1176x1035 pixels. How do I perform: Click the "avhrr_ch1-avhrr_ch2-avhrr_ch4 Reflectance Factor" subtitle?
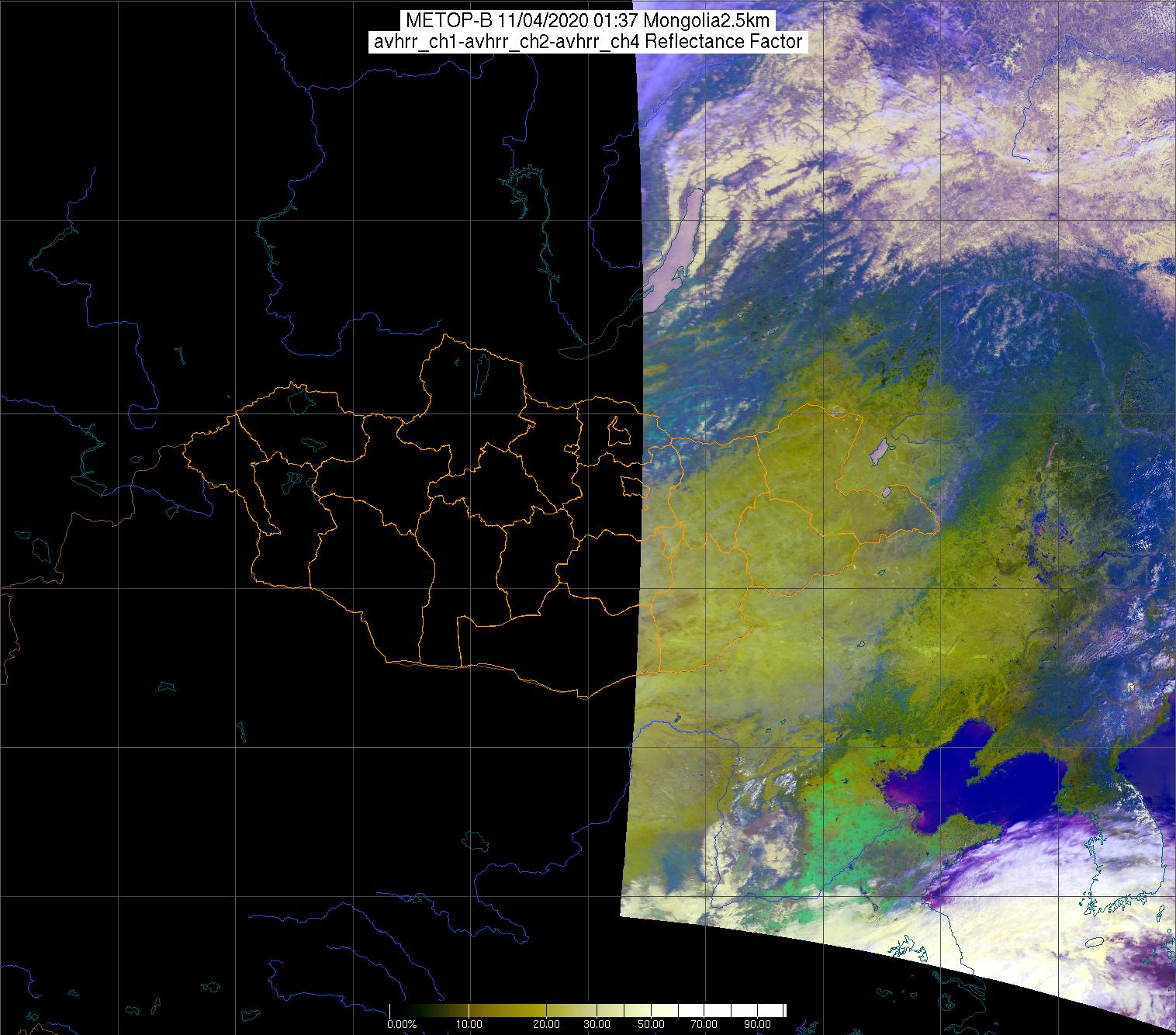(x=588, y=42)
